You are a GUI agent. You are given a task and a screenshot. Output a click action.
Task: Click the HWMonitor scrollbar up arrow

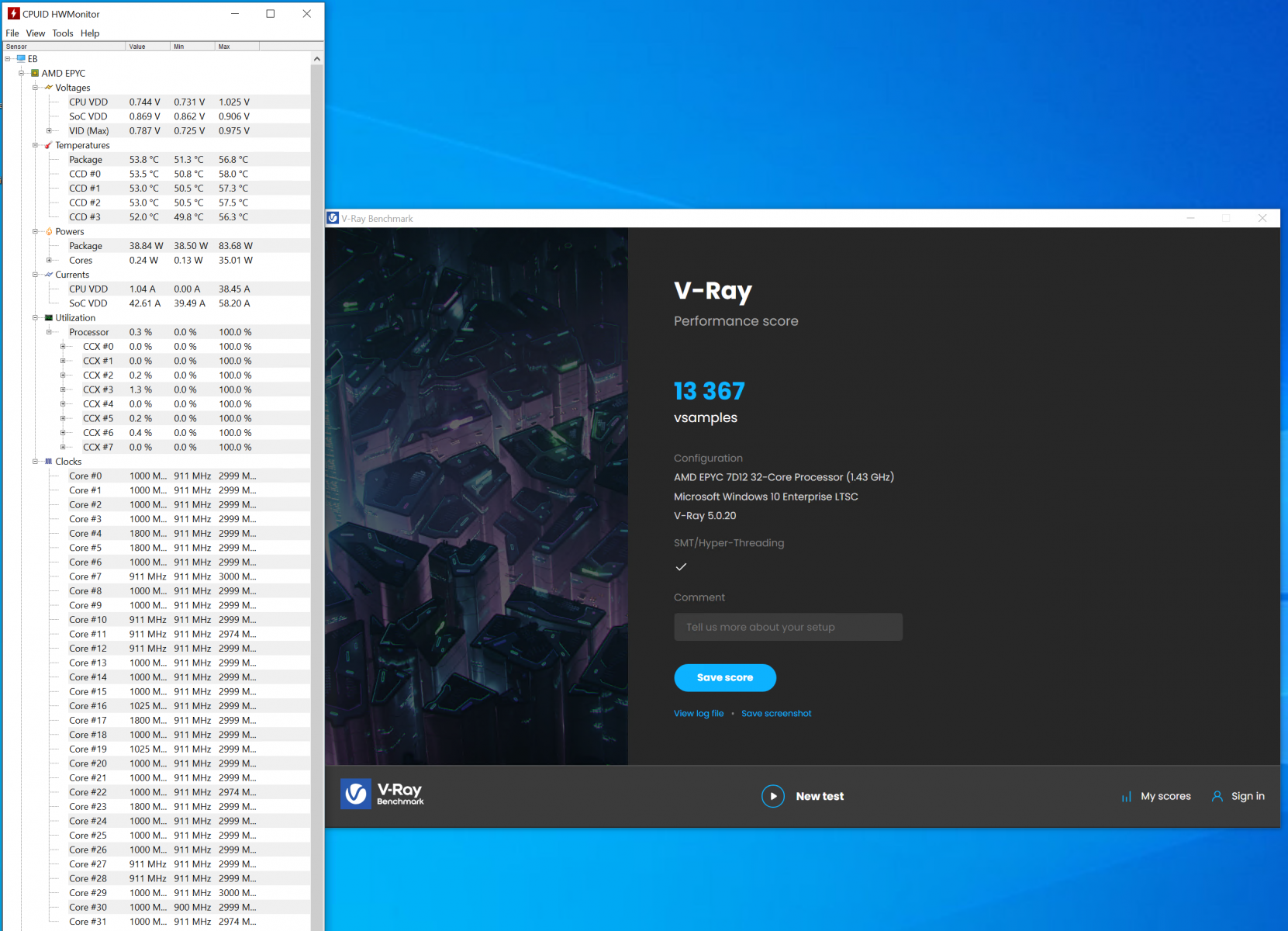tap(316, 59)
